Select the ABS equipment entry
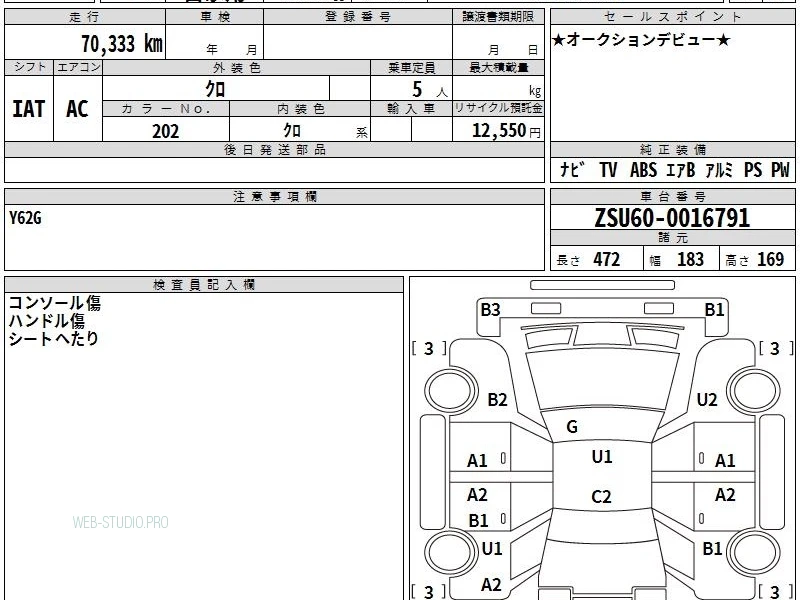The width and height of the screenshot is (800, 600). pyautogui.click(x=643, y=169)
